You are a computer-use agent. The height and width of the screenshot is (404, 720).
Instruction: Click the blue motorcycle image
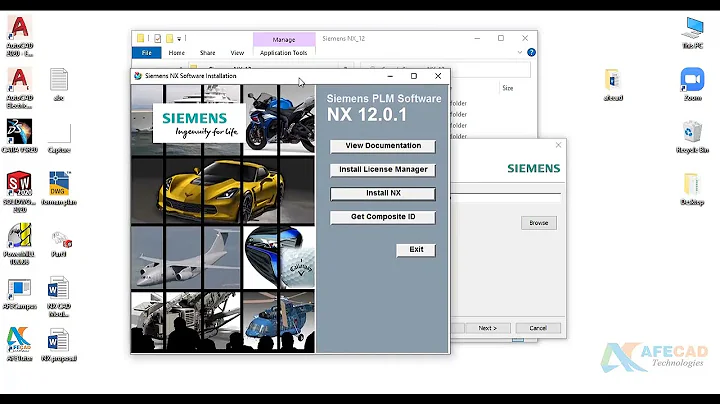[279, 119]
